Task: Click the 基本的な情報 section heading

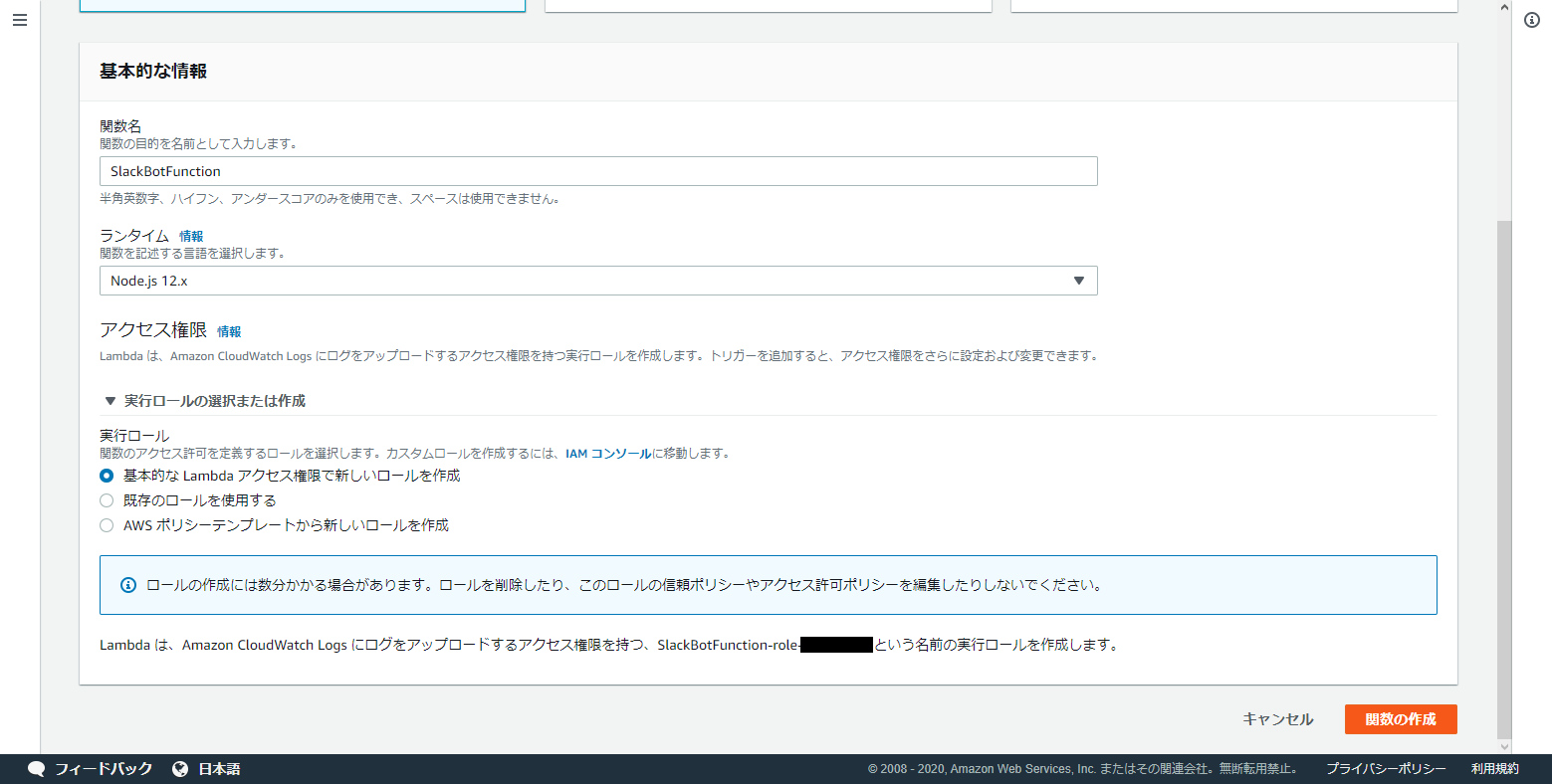Action: click(153, 72)
